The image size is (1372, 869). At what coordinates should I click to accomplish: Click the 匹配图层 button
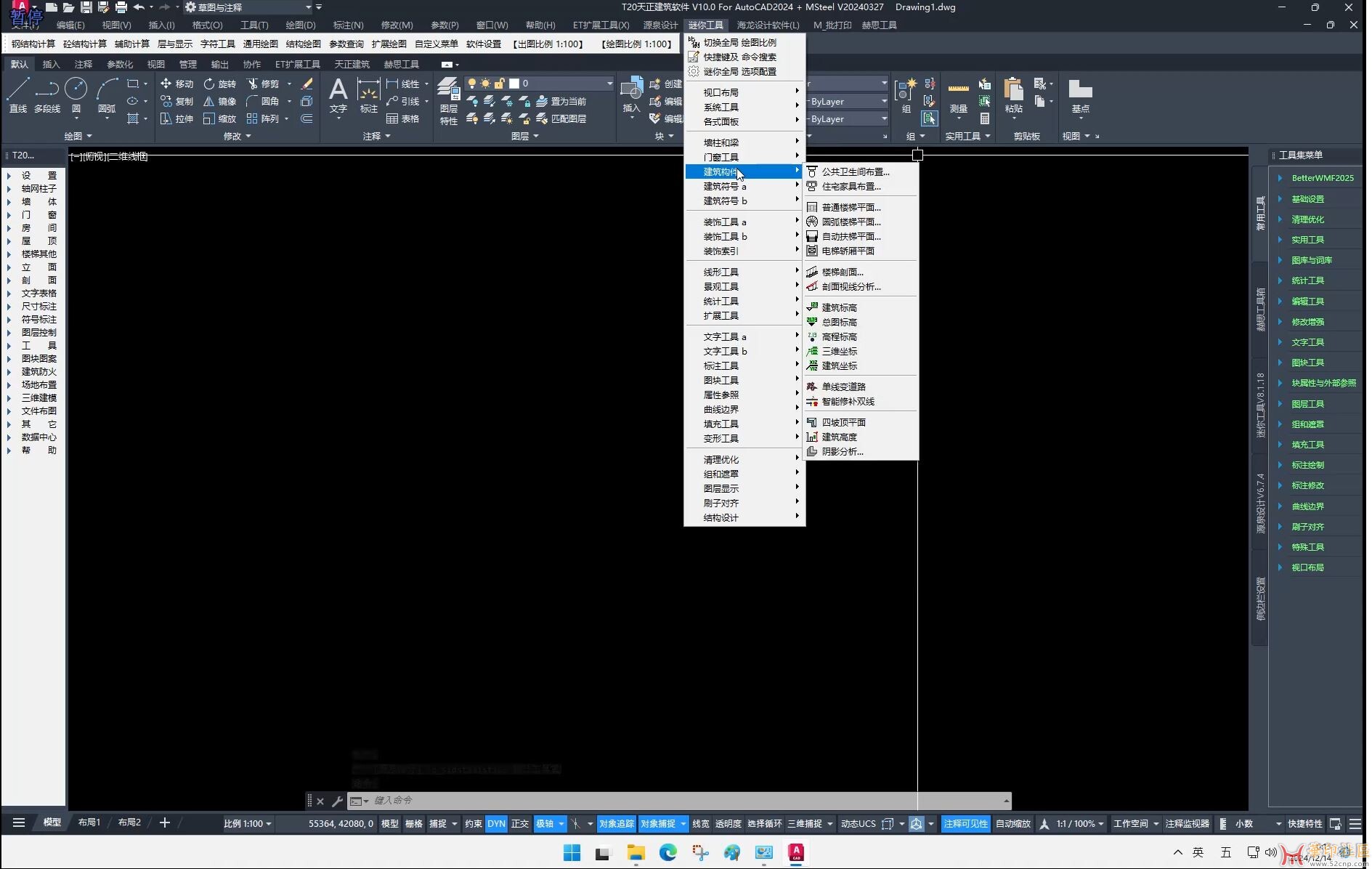pyautogui.click(x=561, y=118)
